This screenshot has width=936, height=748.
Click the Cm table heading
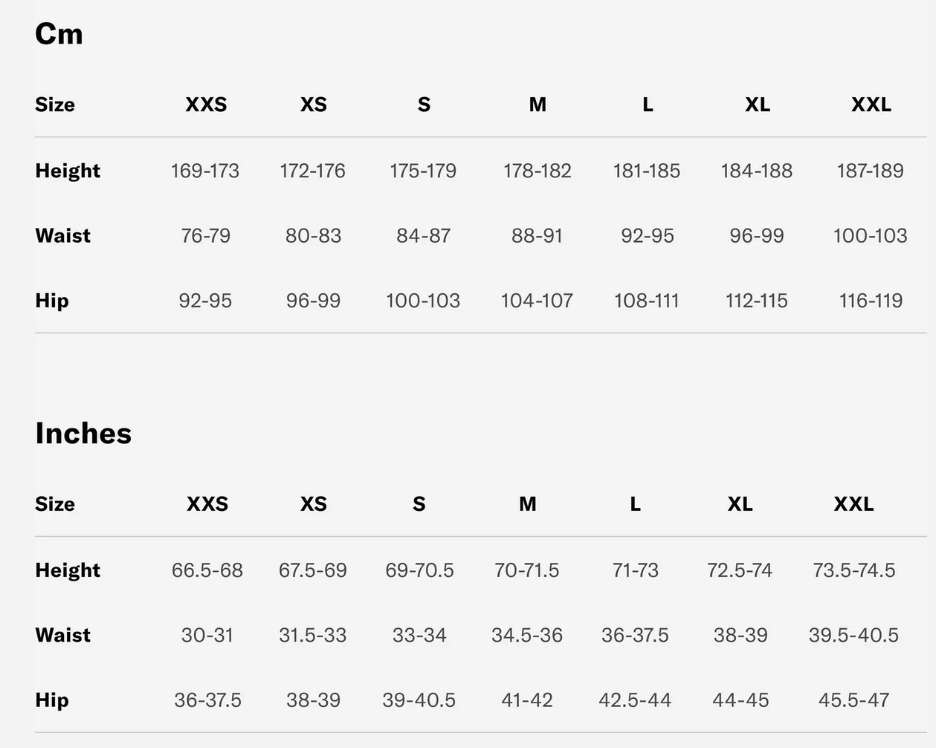tap(59, 34)
